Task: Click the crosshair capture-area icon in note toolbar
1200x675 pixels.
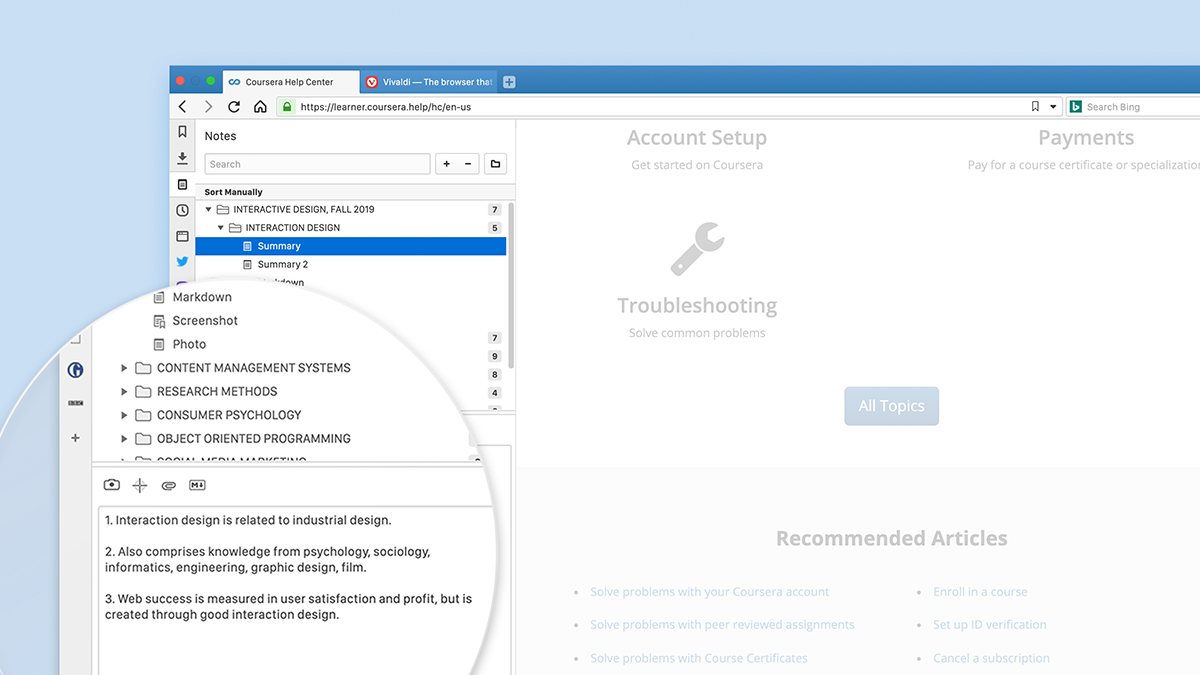Action: (140, 485)
